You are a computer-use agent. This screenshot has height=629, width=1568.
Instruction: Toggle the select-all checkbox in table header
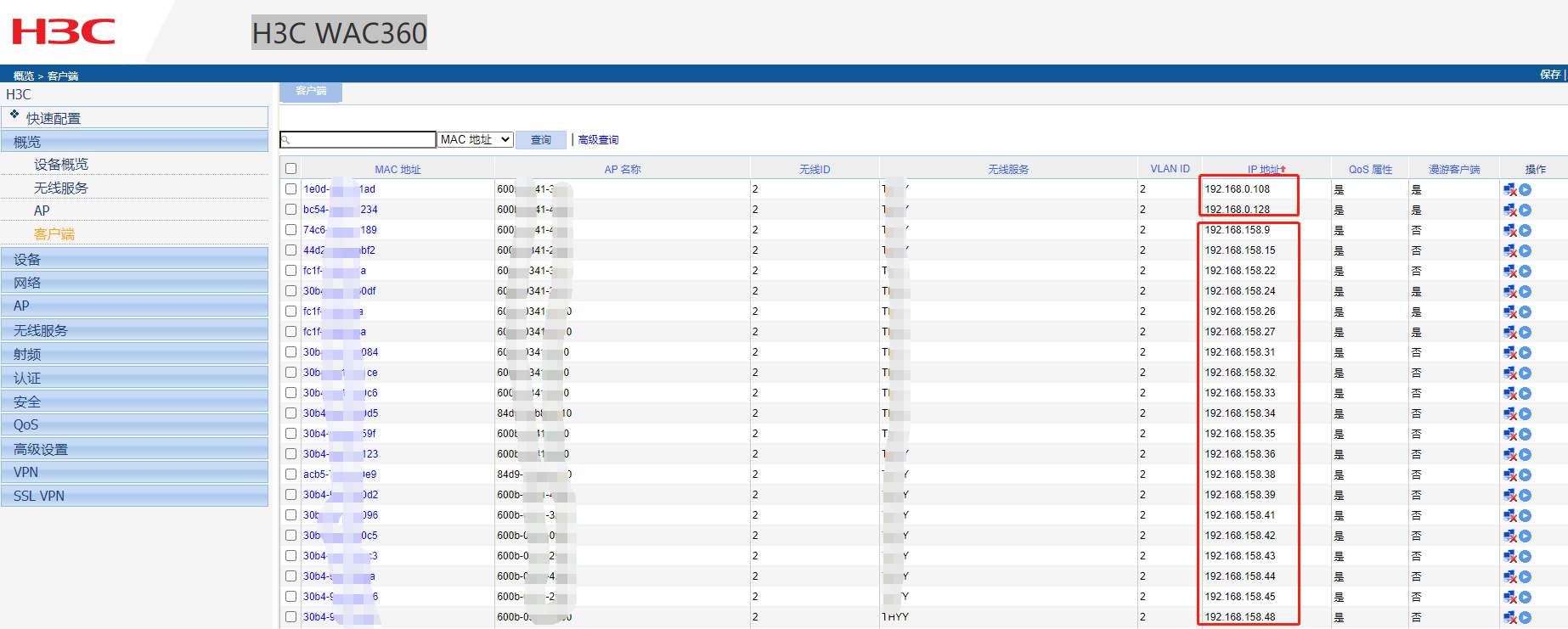290,169
